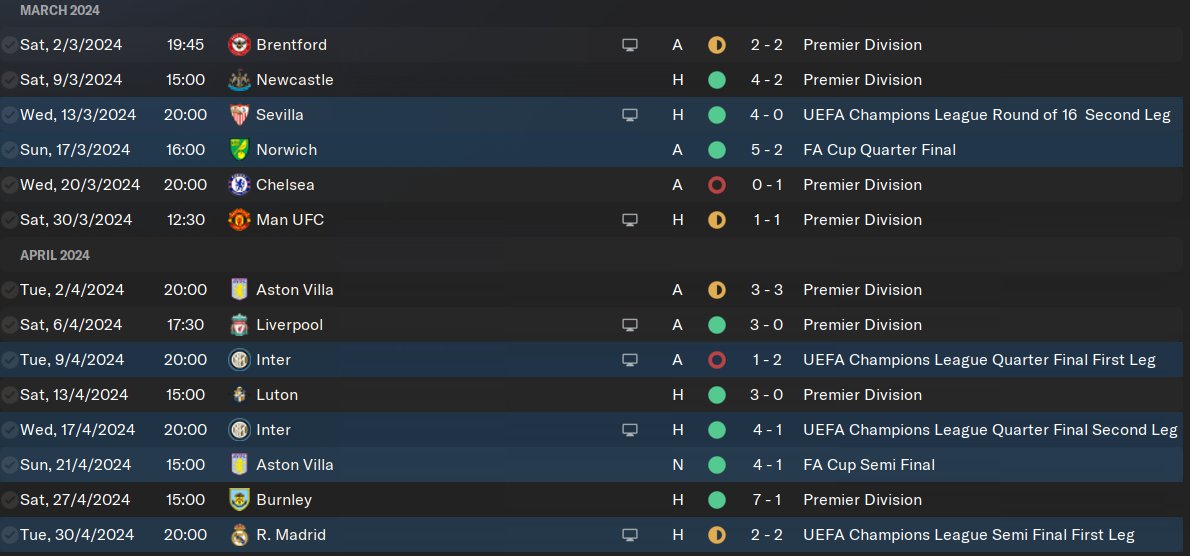The width and height of the screenshot is (1190, 556).
Task: Select the UEFA Champions League Semi Final First Leg
Action: click(x=969, y=535)
